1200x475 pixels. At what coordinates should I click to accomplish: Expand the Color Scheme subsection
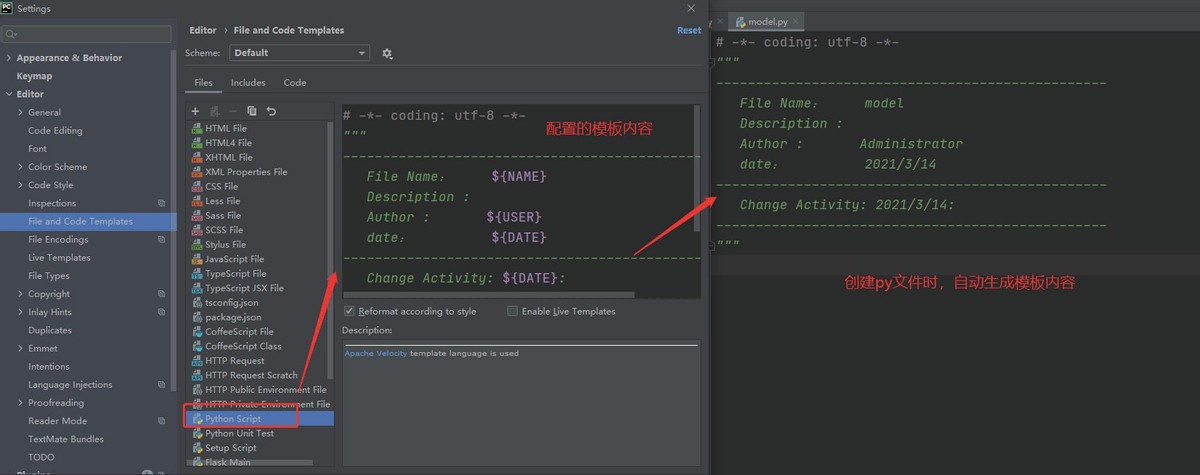[x=20, y=167]
